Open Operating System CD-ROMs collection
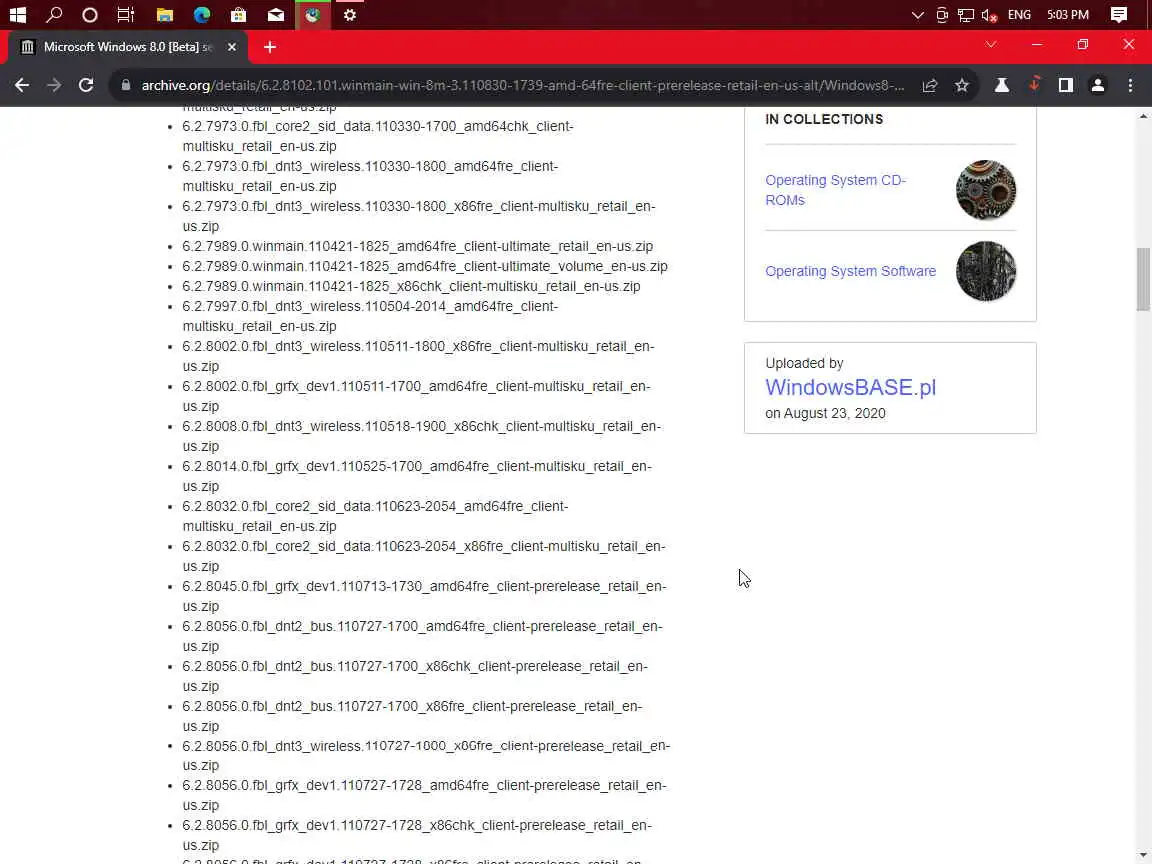This screenshot has height=864, width=1152. point(835,190)
